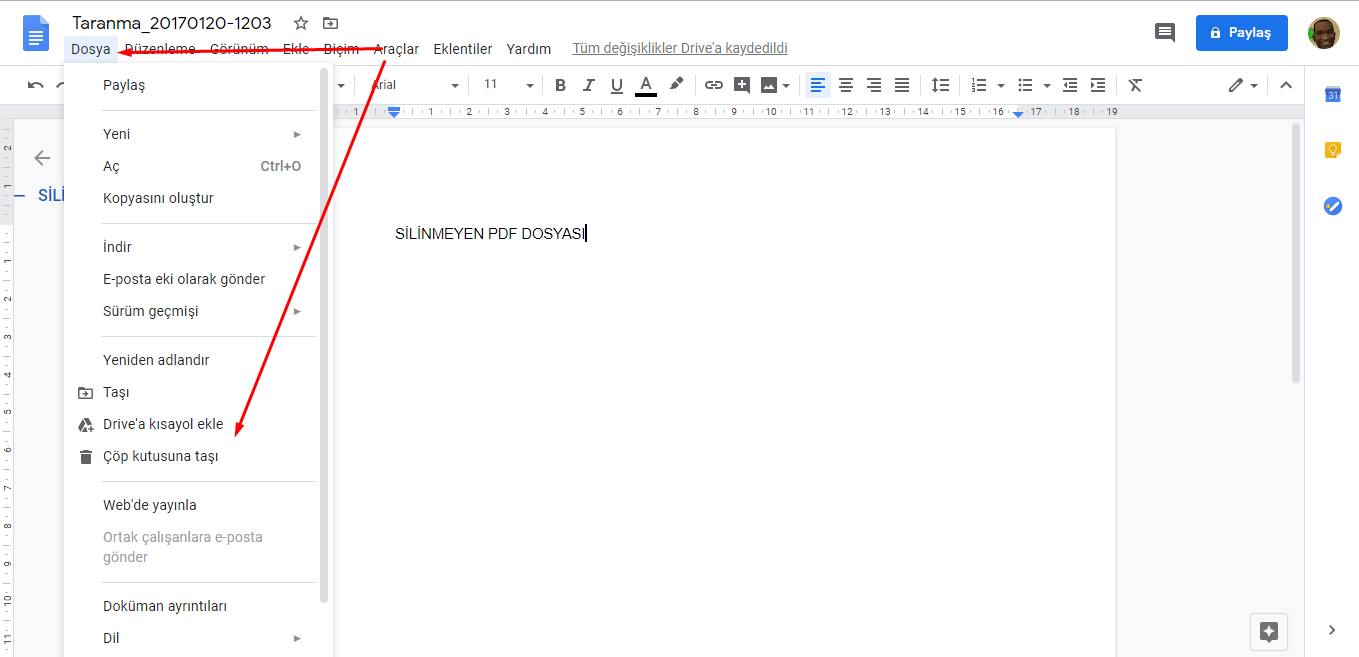Collapse the side panel with the right chevron
Image resolution: width=1359 pixels, height=657 pixels.
(x=1332, y=630)
